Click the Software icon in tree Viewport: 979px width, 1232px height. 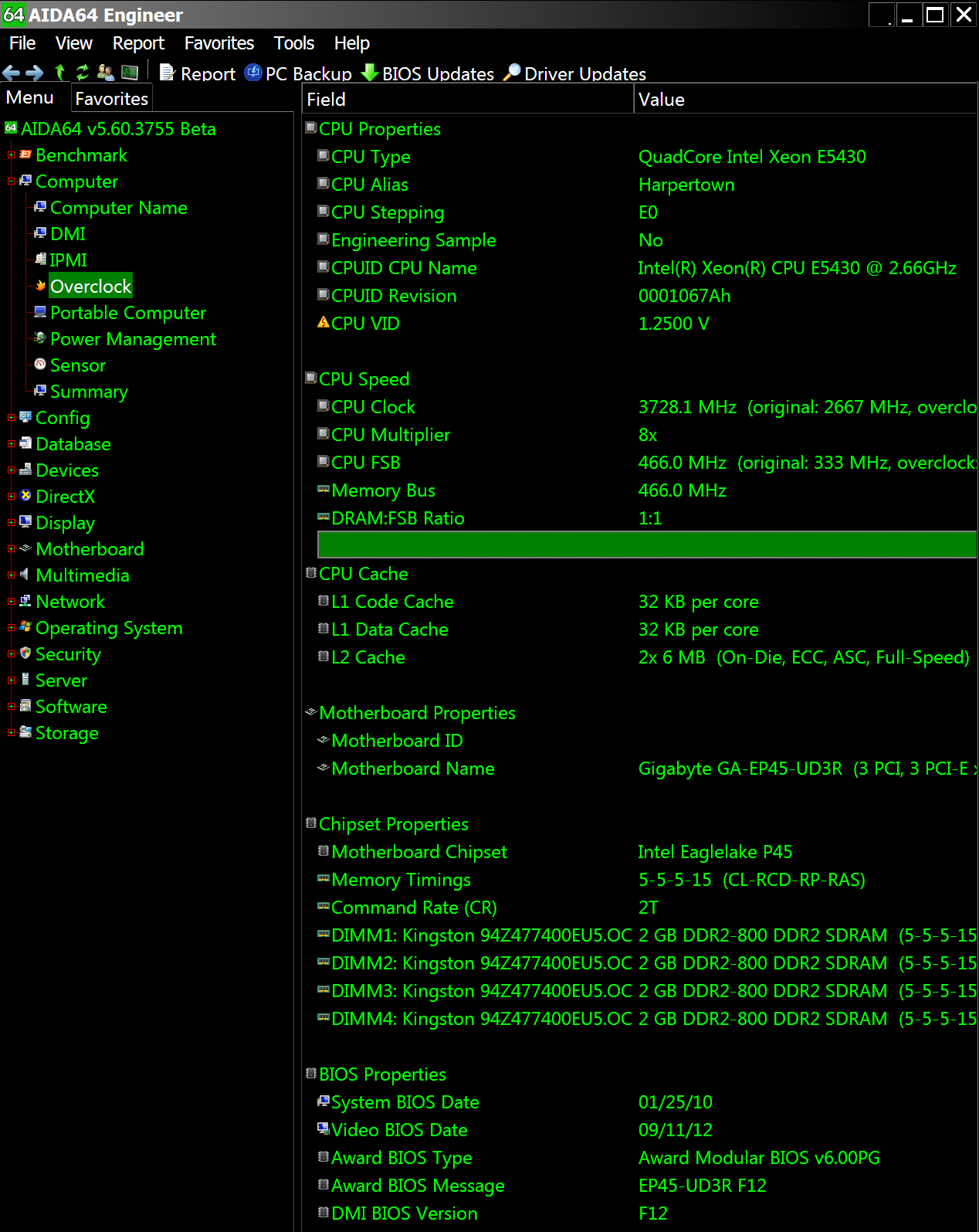click(25, 706)
